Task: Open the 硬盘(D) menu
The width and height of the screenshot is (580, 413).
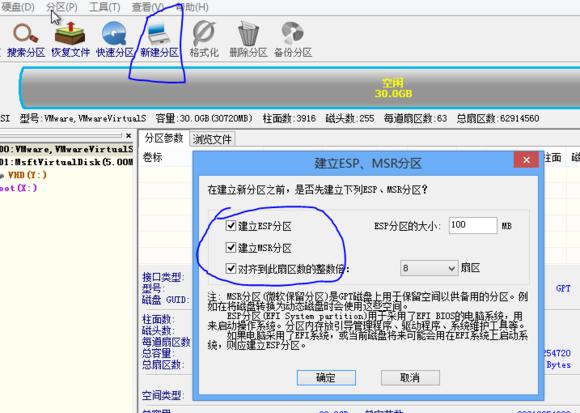Action: click(x=17, y=7)
